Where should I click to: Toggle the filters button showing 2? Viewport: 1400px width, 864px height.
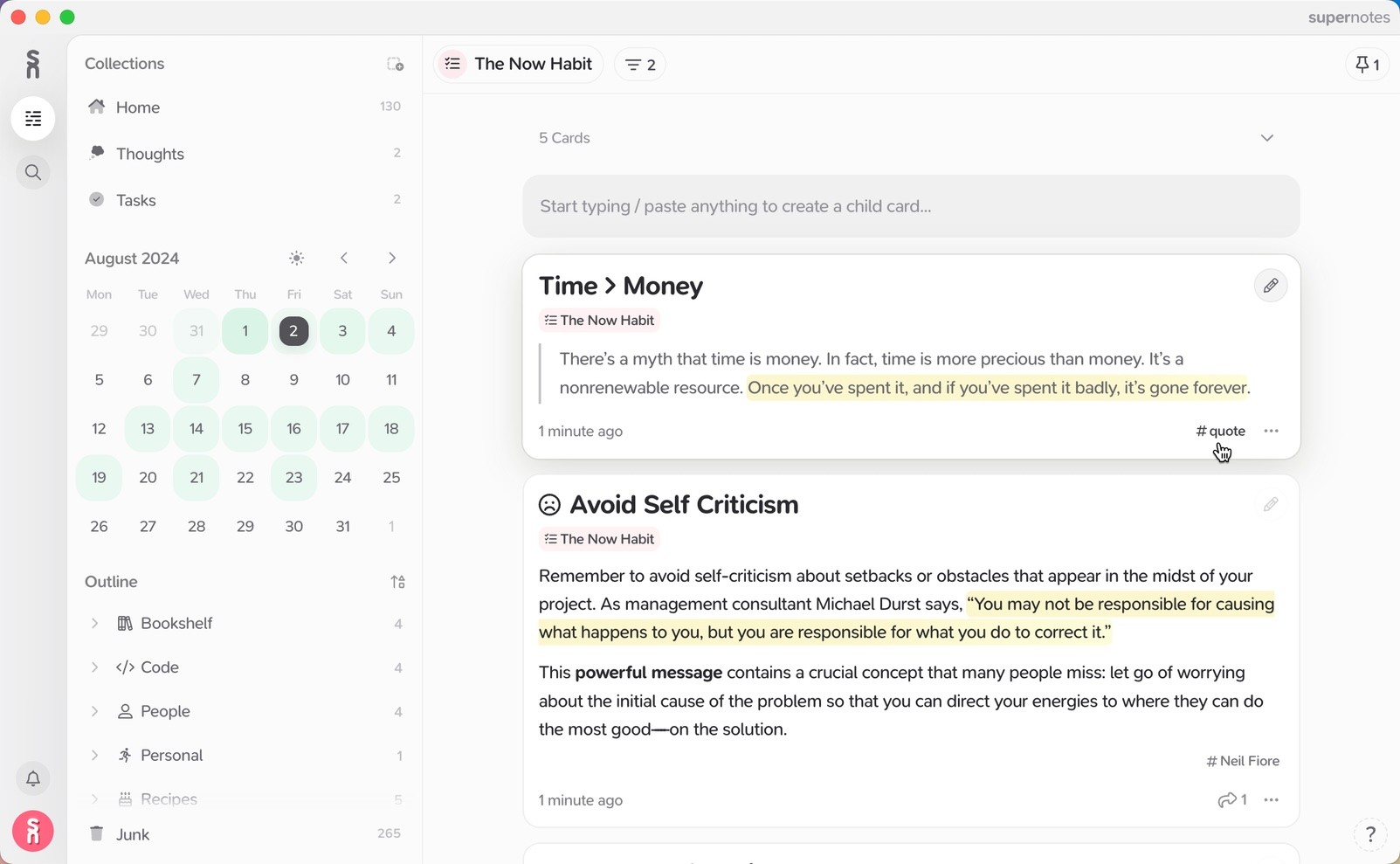pyautogui.click(x=640, y=65)
